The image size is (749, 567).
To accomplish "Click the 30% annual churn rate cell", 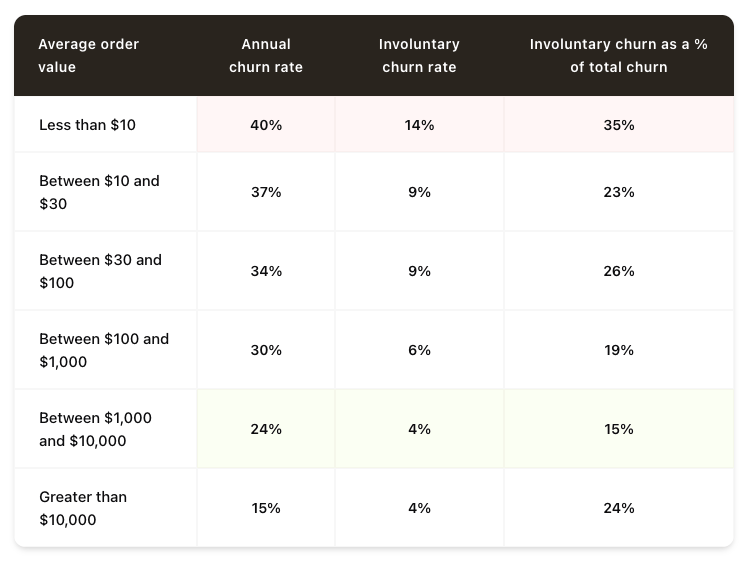I will [x=266, y=350].
